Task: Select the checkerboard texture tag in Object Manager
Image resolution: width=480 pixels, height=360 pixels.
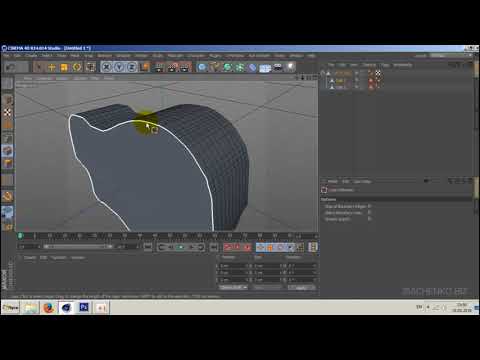Action: 378,73
